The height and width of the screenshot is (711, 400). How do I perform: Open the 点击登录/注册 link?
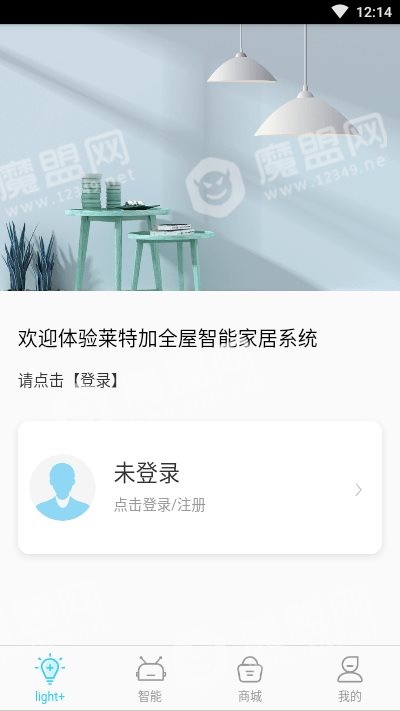click(x=160, y=505)
